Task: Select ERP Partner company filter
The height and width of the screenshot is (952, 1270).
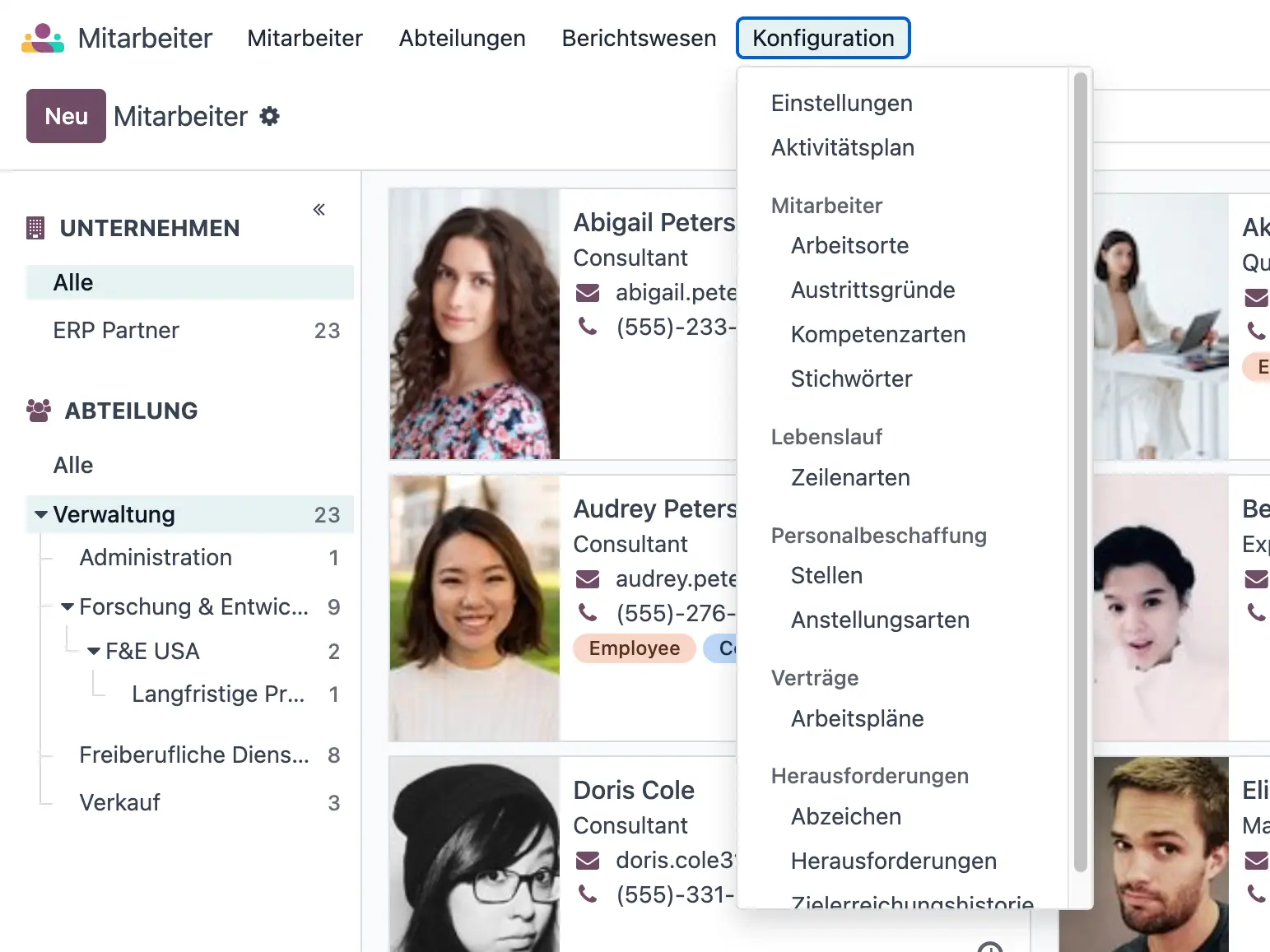Action: [x=116, y=330]
